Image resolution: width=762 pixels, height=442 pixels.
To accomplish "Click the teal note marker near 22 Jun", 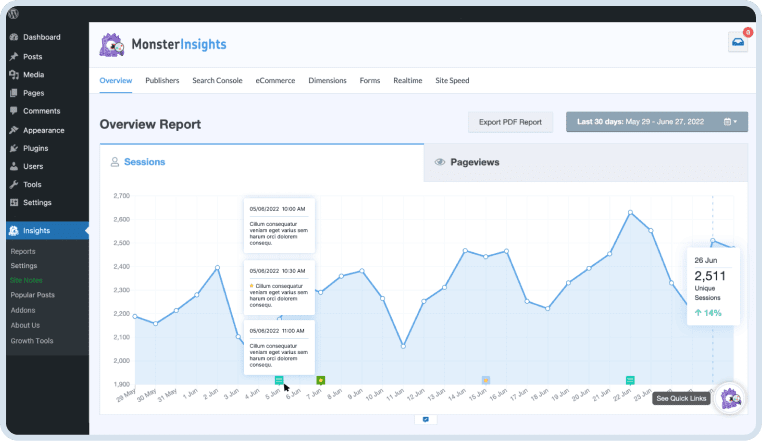I will point(630,380).
